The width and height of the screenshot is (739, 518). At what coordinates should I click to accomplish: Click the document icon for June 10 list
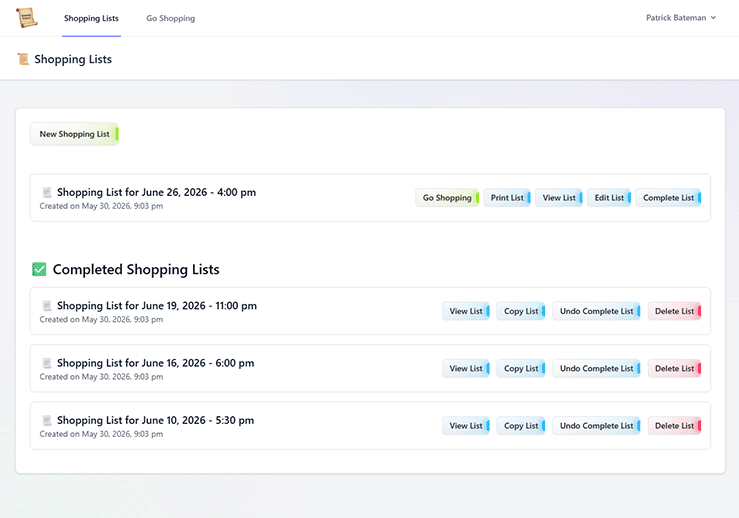[47, 420]
